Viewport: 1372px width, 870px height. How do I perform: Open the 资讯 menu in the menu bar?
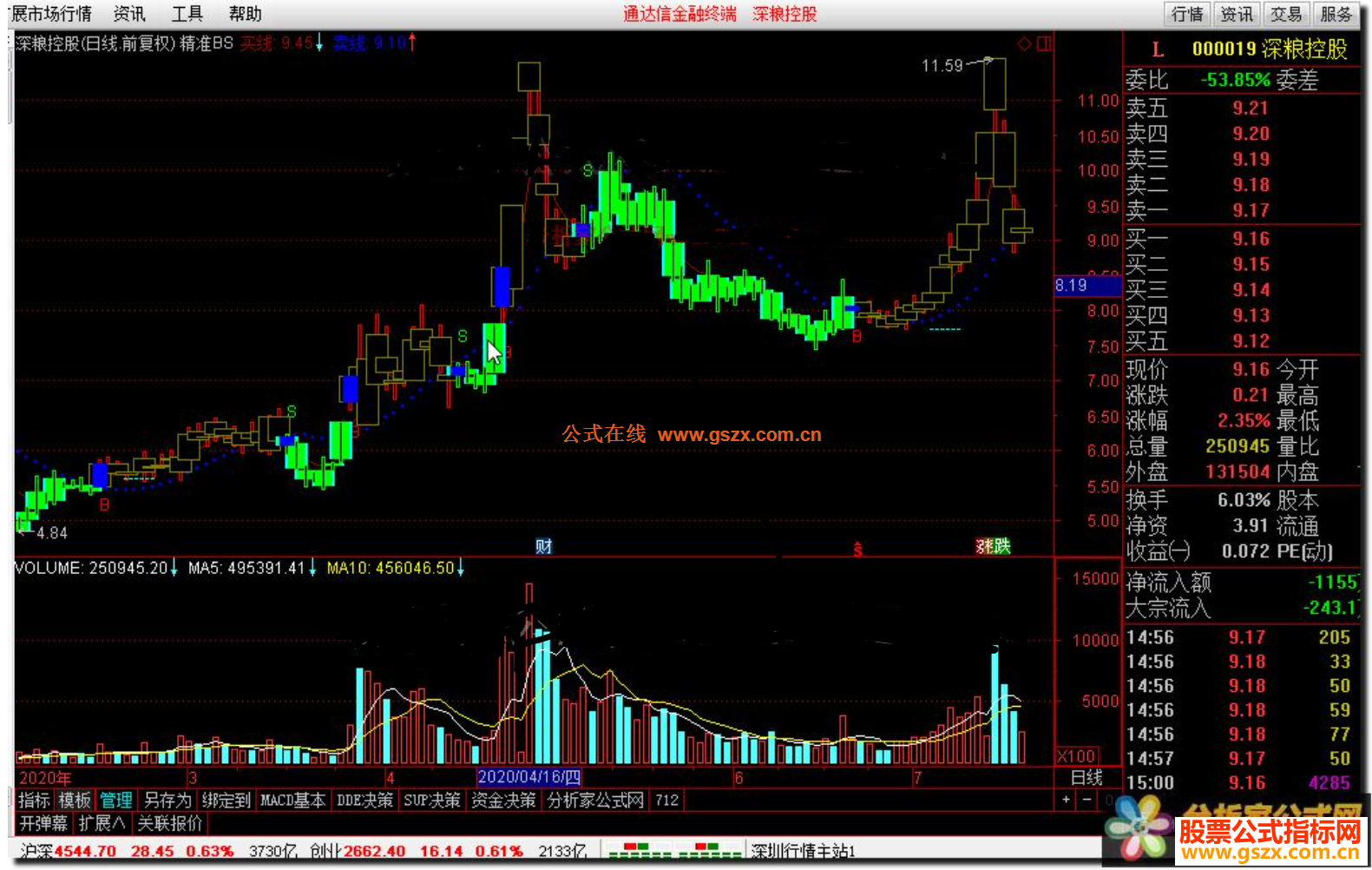pos(129,14)
